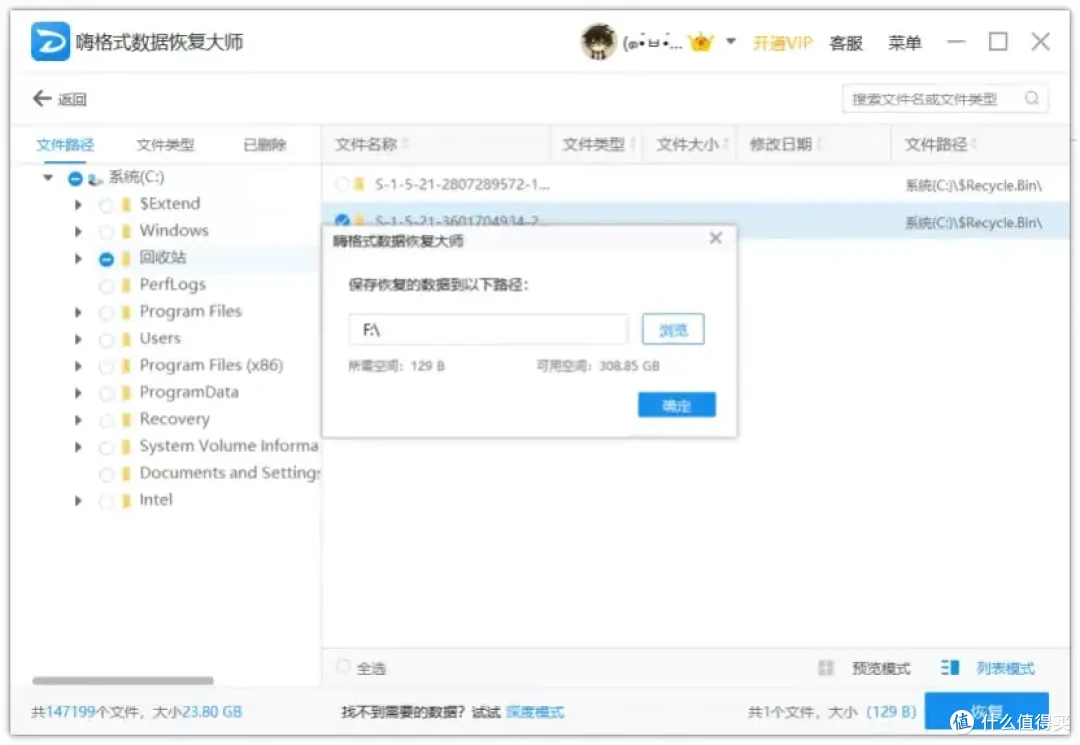
Task: Click the left panel horizontal scrollbar
Action: point(123,680)
